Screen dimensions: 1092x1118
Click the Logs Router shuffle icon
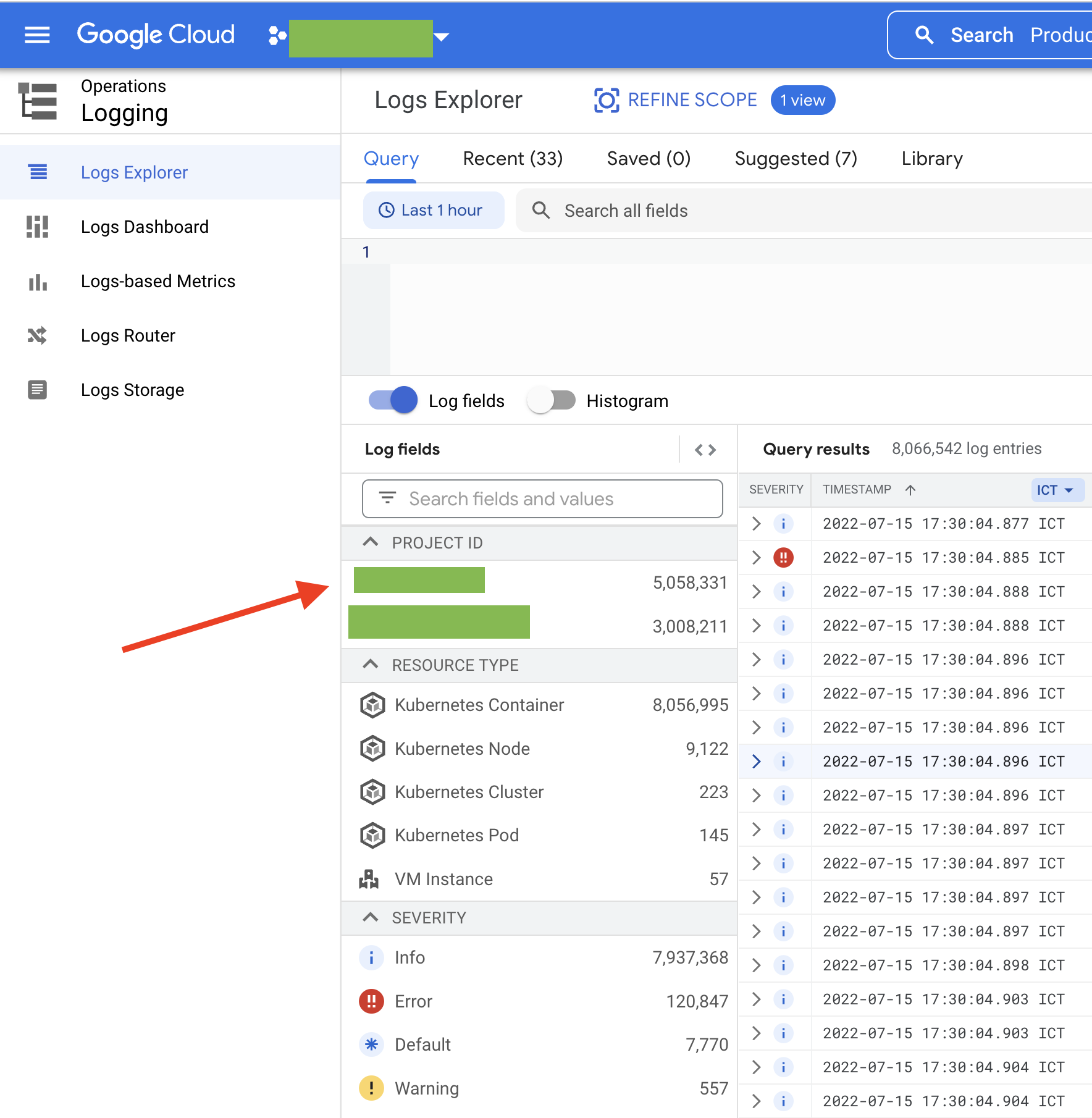[38, 335]
